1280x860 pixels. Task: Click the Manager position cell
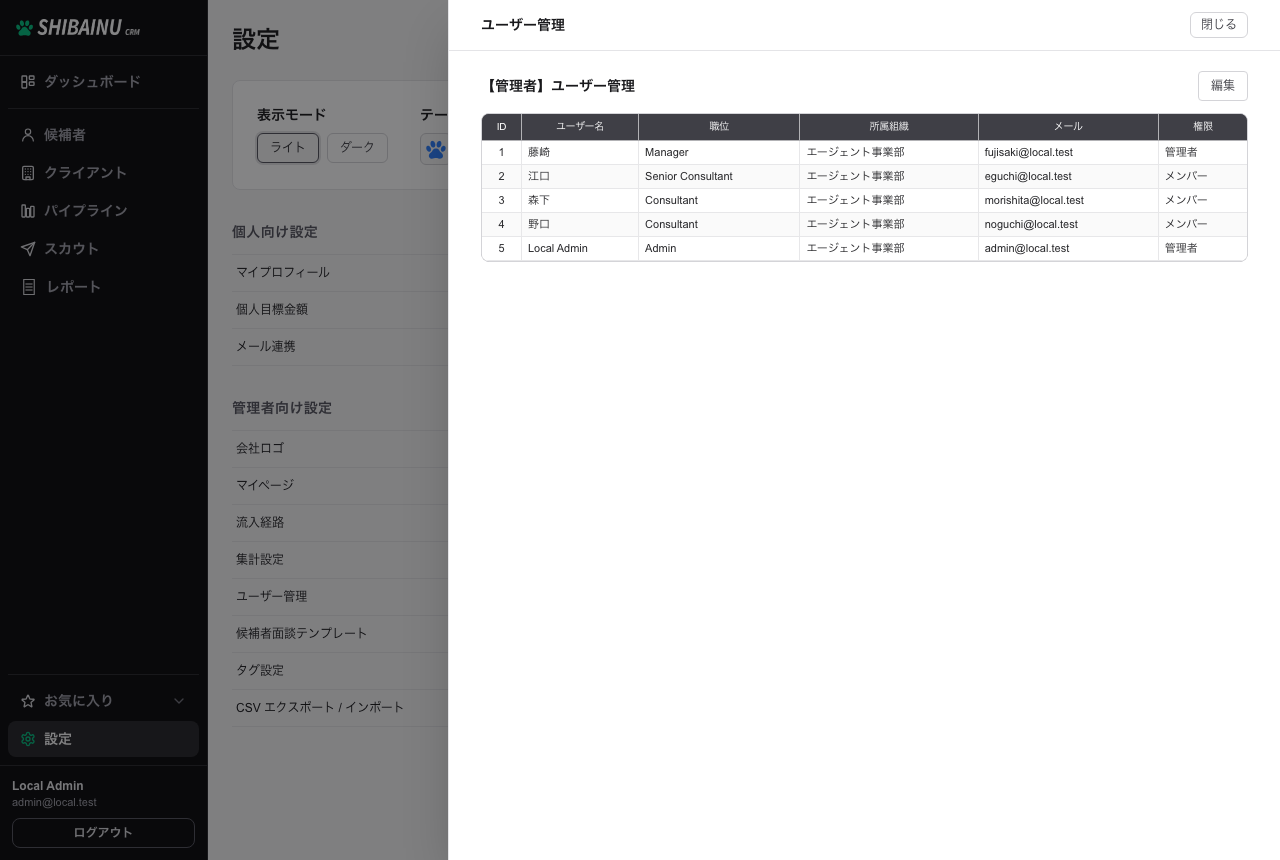(x=719, y=152)
